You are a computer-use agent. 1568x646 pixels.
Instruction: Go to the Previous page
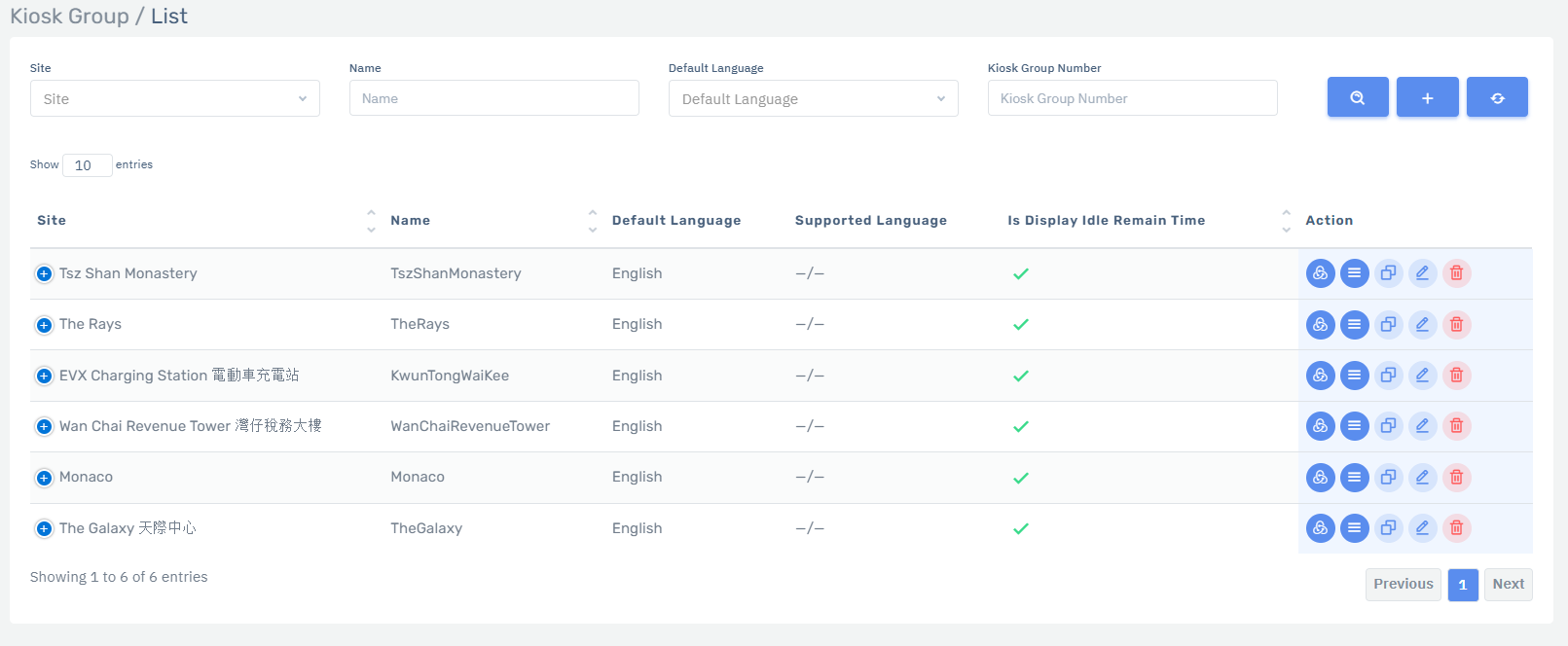pos(1403,585)
